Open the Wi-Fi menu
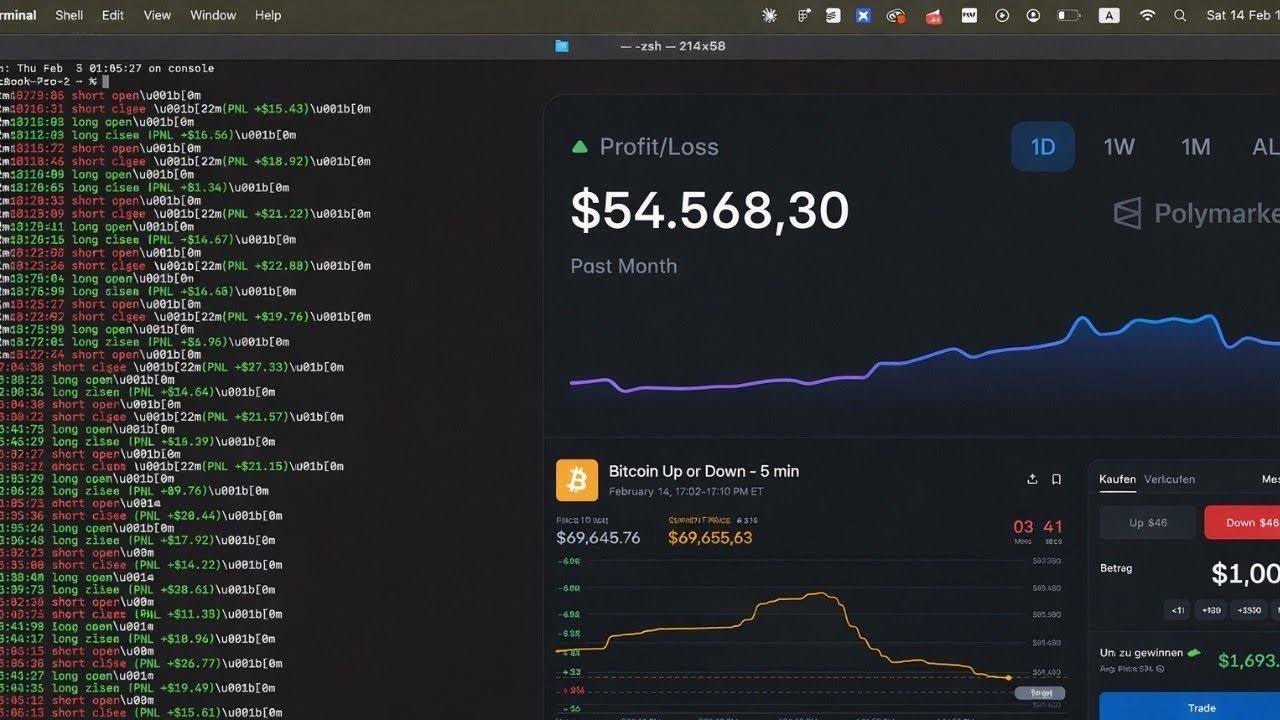 (x=1147, y=15)
